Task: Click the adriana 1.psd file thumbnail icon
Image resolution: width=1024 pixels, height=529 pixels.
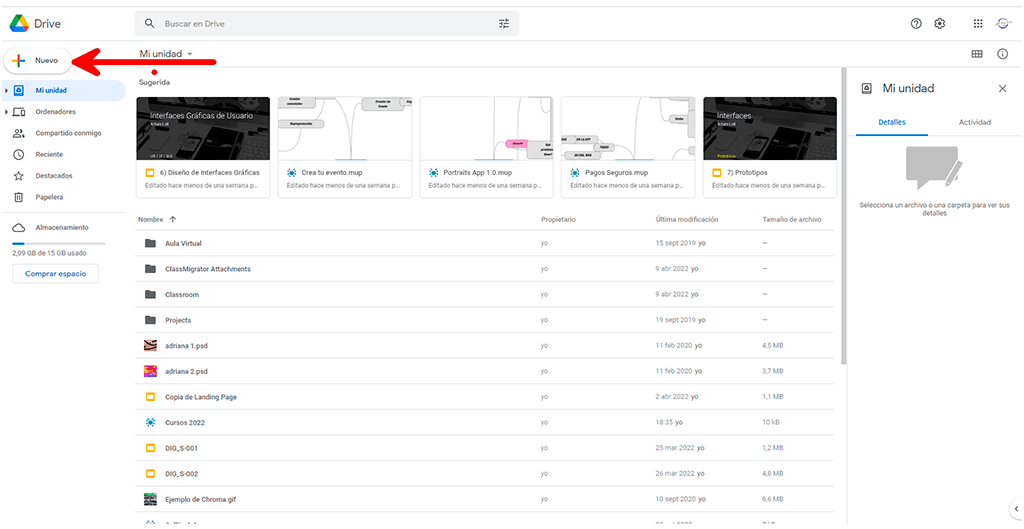Action: click(150, 345)
